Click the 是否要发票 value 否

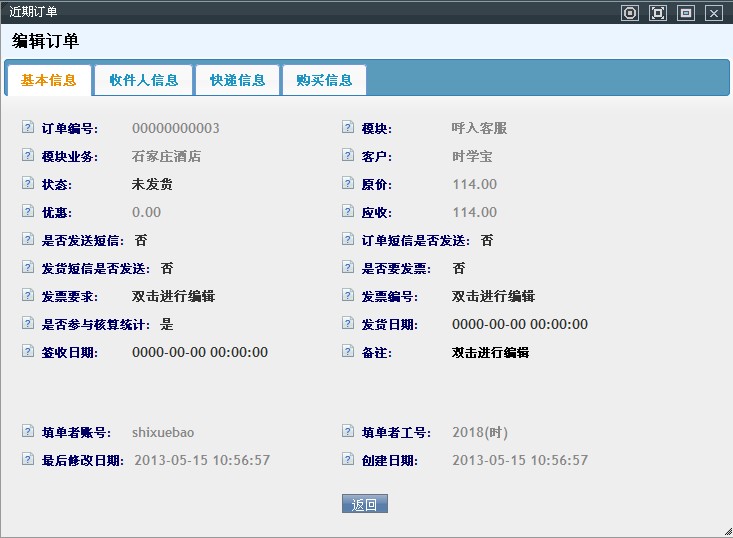[459, 268]
